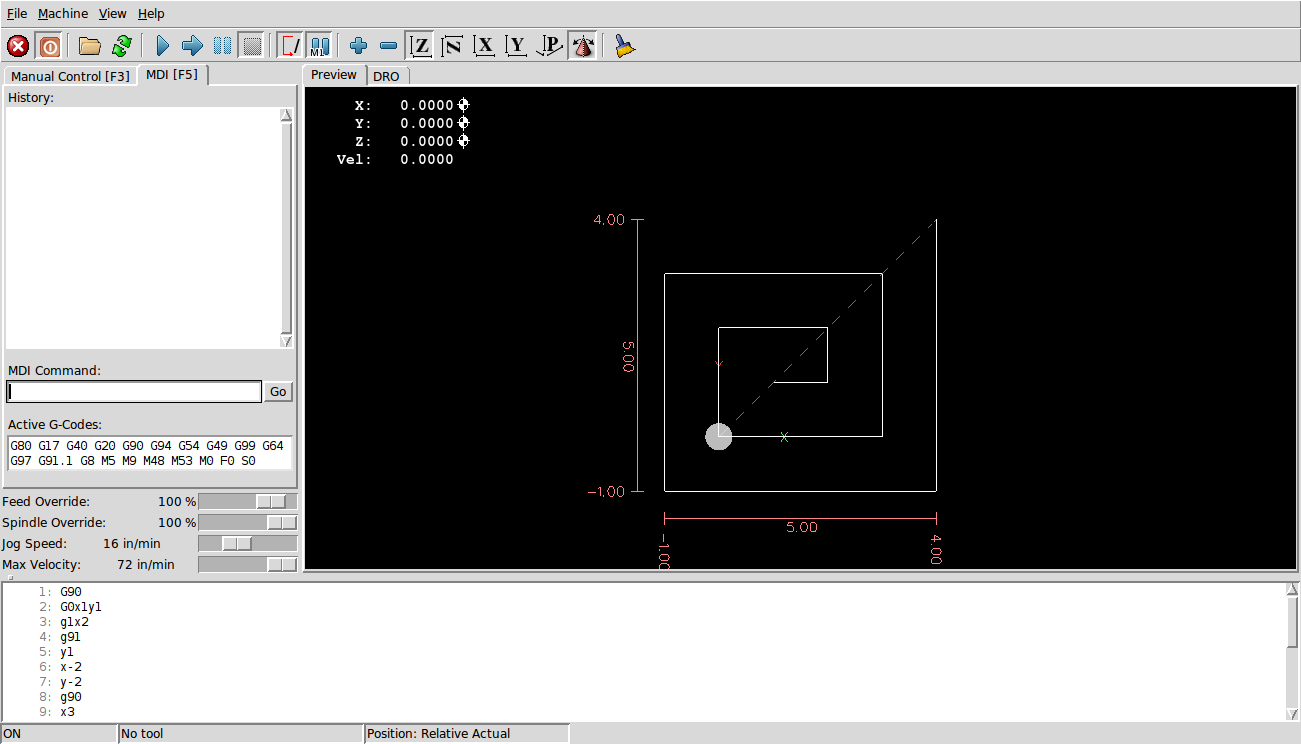Switch to the DRO tab
The width and height of the screenshot is (1301, 744).
click(x=386, y=76)
